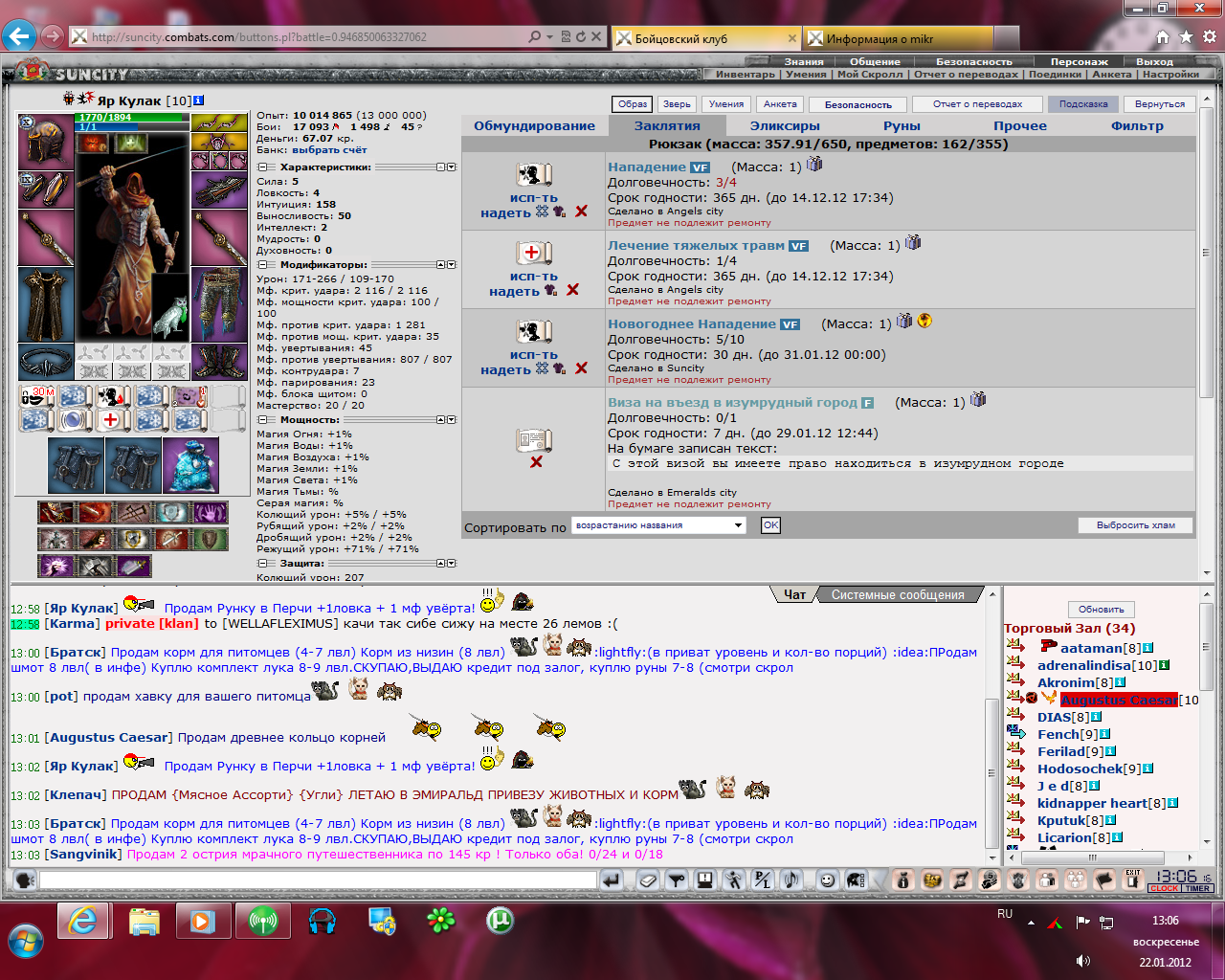1225x980 pixels.
Task: Click the Образ button
Action: (633, 104)
